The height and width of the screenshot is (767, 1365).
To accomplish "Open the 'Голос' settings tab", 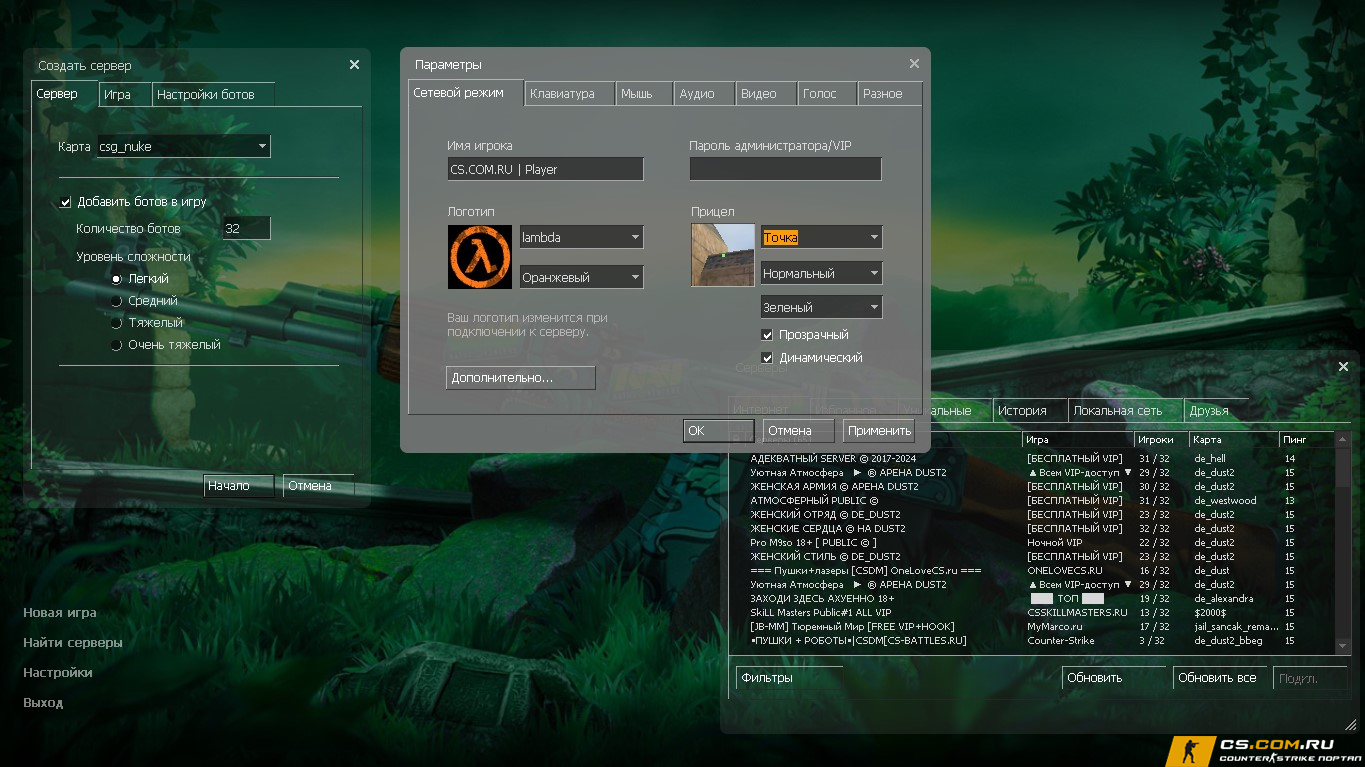I will (827, 93).
